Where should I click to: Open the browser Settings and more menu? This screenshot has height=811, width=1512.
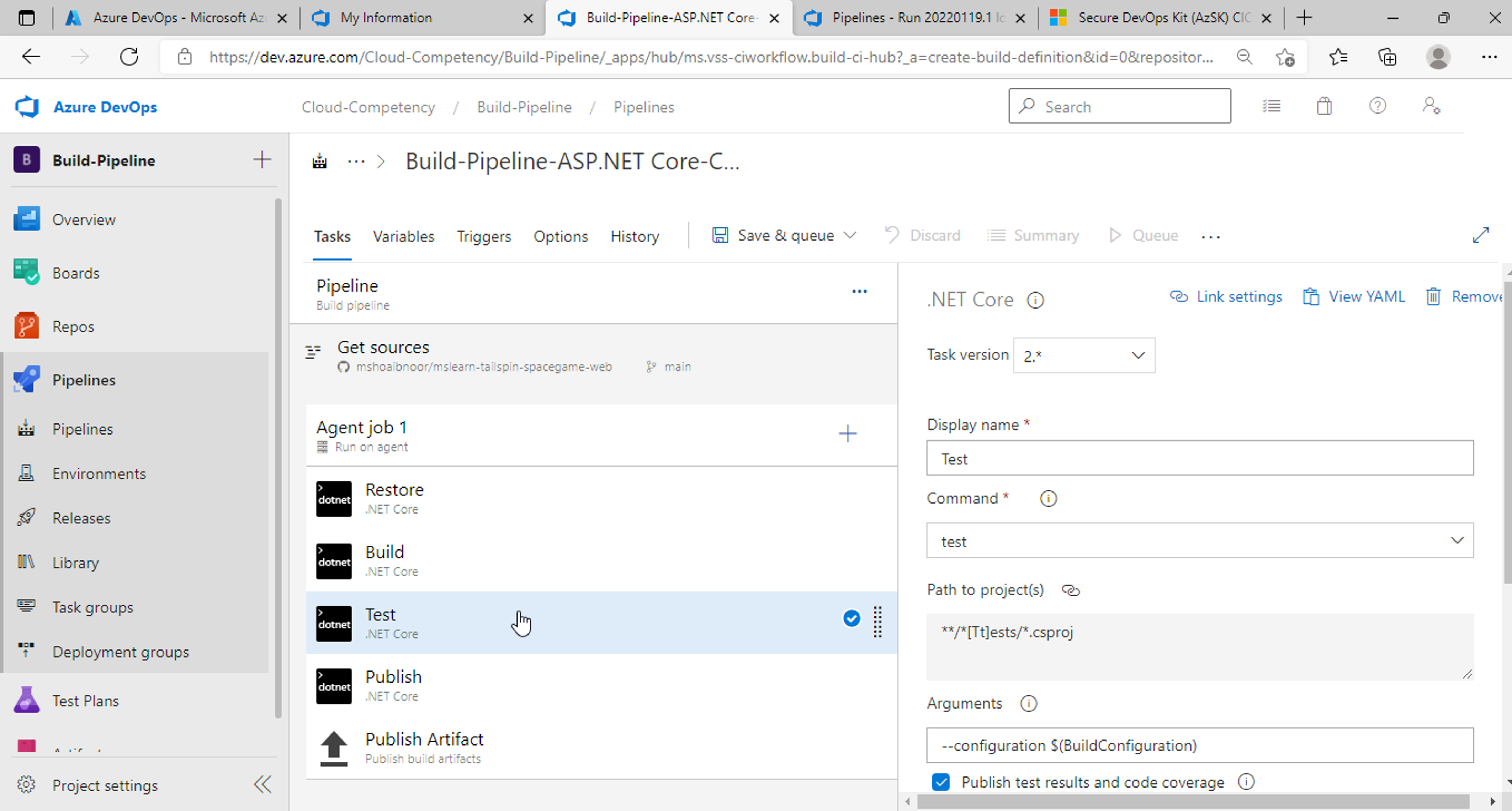(x=1489, y=57)
